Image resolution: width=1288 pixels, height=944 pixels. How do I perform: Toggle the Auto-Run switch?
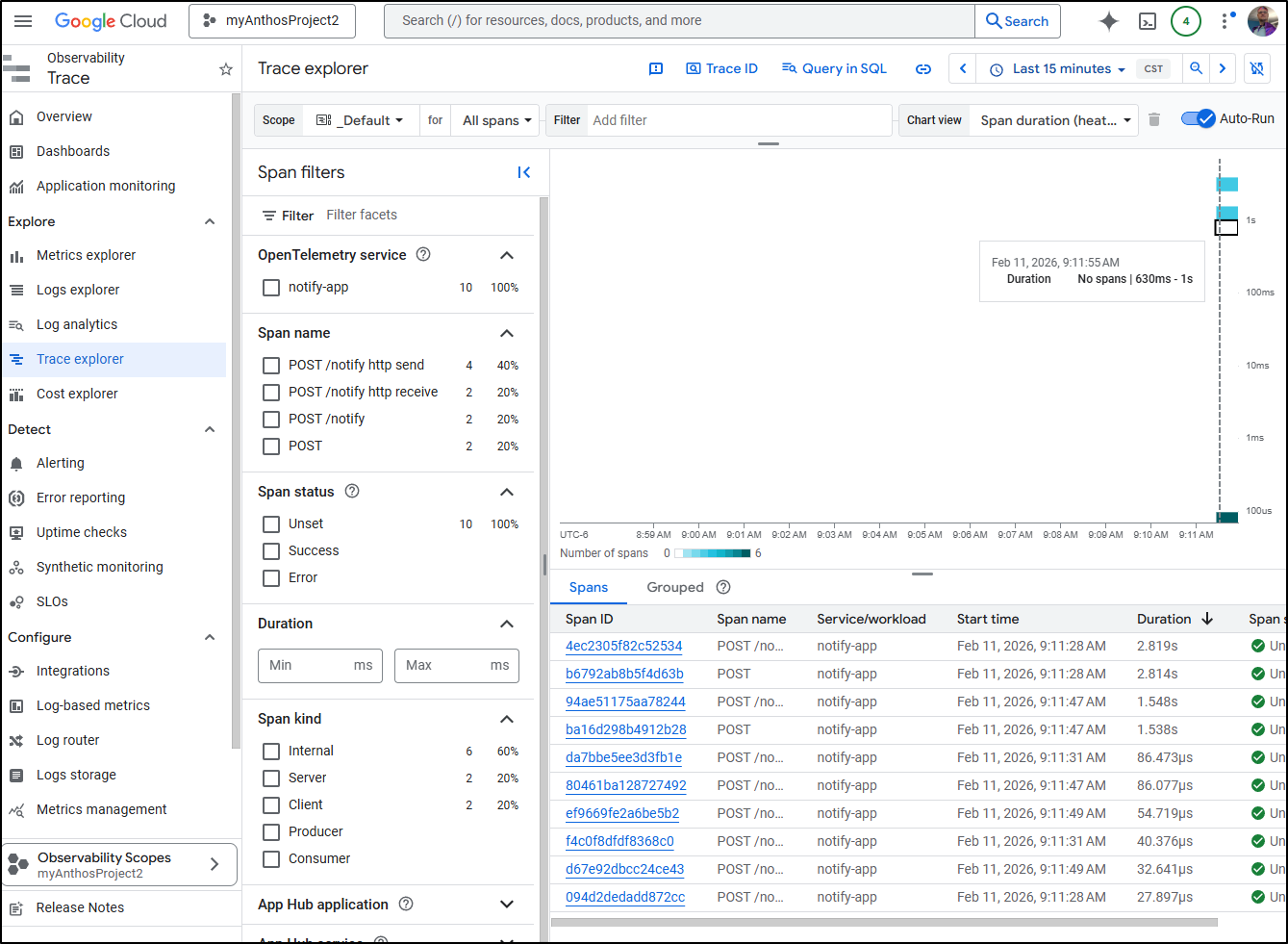tap(1199, 118)
